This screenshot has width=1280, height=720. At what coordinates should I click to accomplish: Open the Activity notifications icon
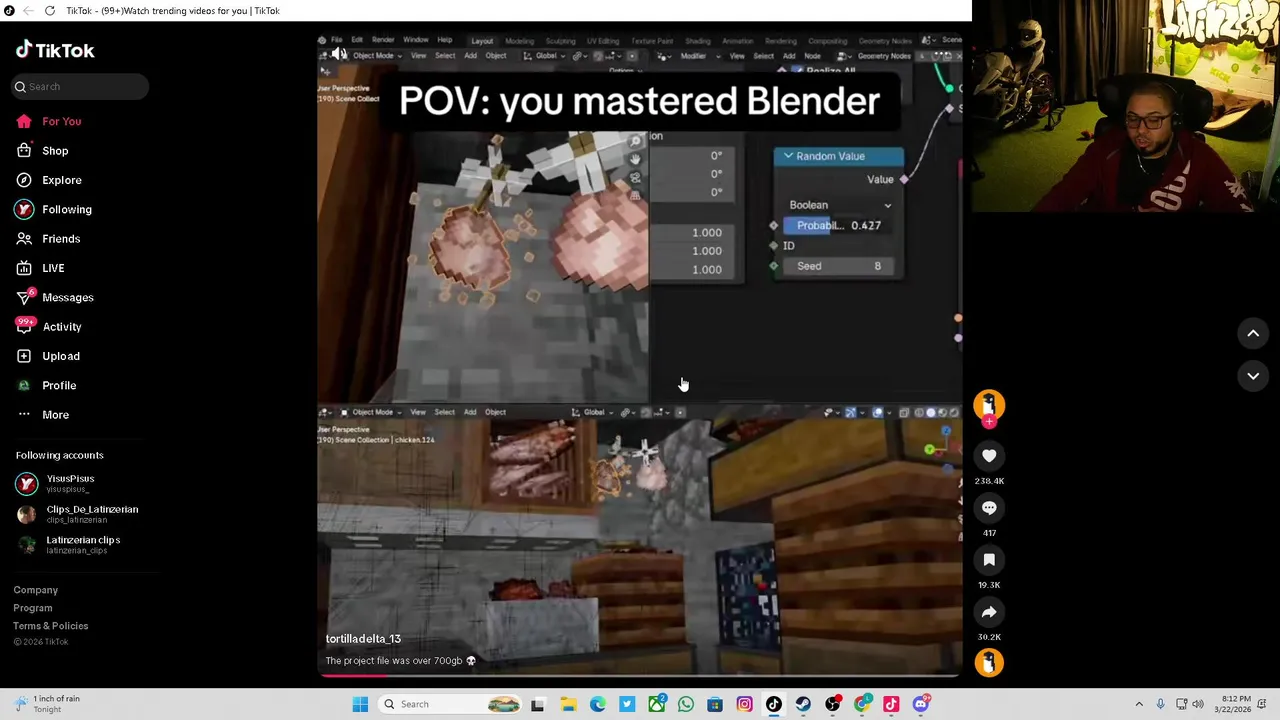pos(24,326)
